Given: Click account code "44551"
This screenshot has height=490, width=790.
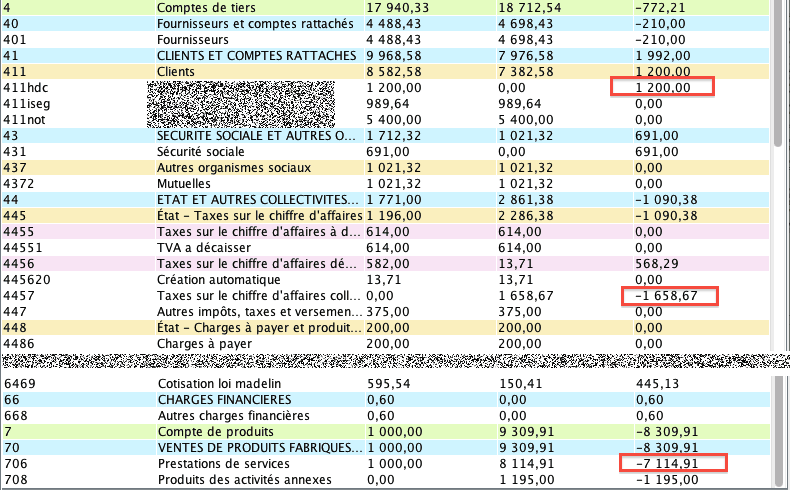Looking at the screenshot, I should (x=23, y=248).
